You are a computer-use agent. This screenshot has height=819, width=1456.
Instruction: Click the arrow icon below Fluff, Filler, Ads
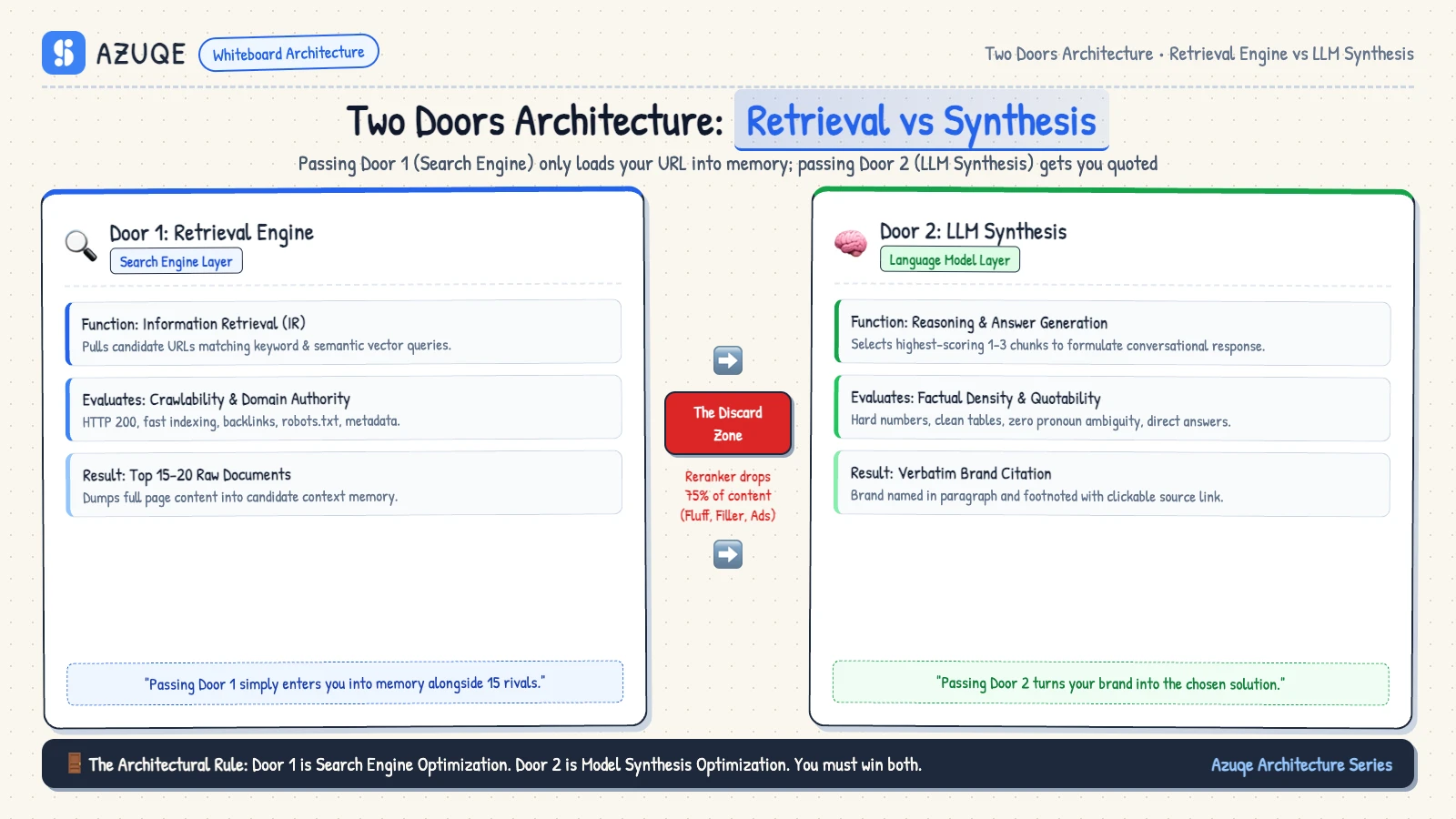(x=728, y=554)
